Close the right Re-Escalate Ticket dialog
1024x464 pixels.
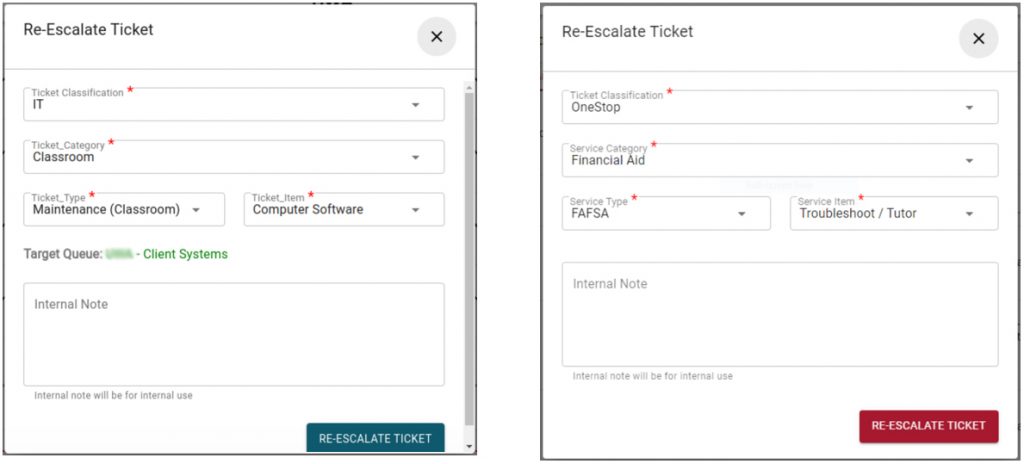coord(978,39)
